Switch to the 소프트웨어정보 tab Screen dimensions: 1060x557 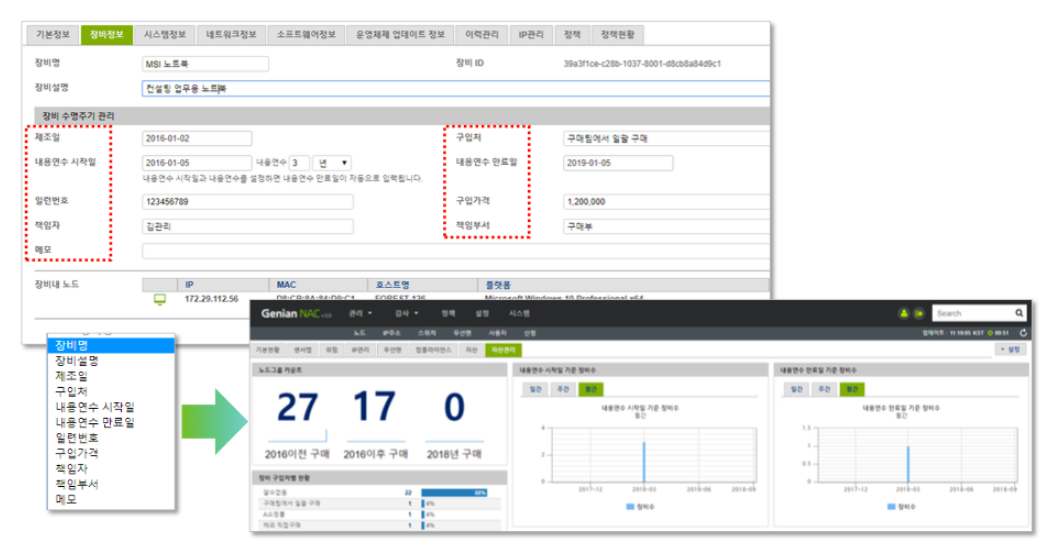tap(306, 34)
